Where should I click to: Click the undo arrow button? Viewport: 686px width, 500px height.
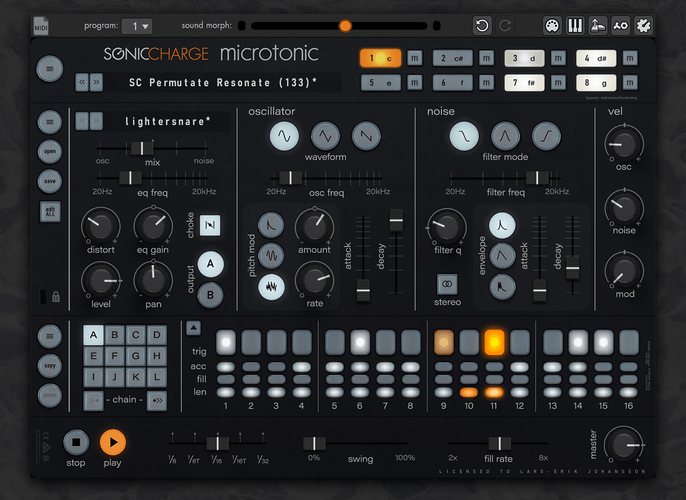tap(482, 26)
